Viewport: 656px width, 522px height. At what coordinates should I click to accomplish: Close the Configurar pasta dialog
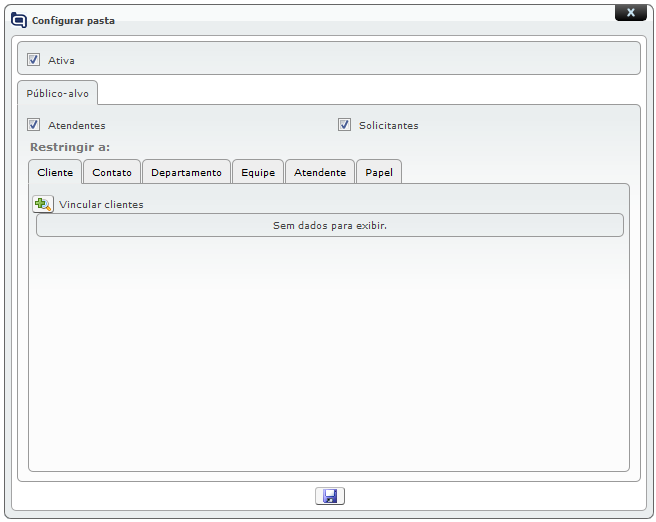(x=630, y=13)
